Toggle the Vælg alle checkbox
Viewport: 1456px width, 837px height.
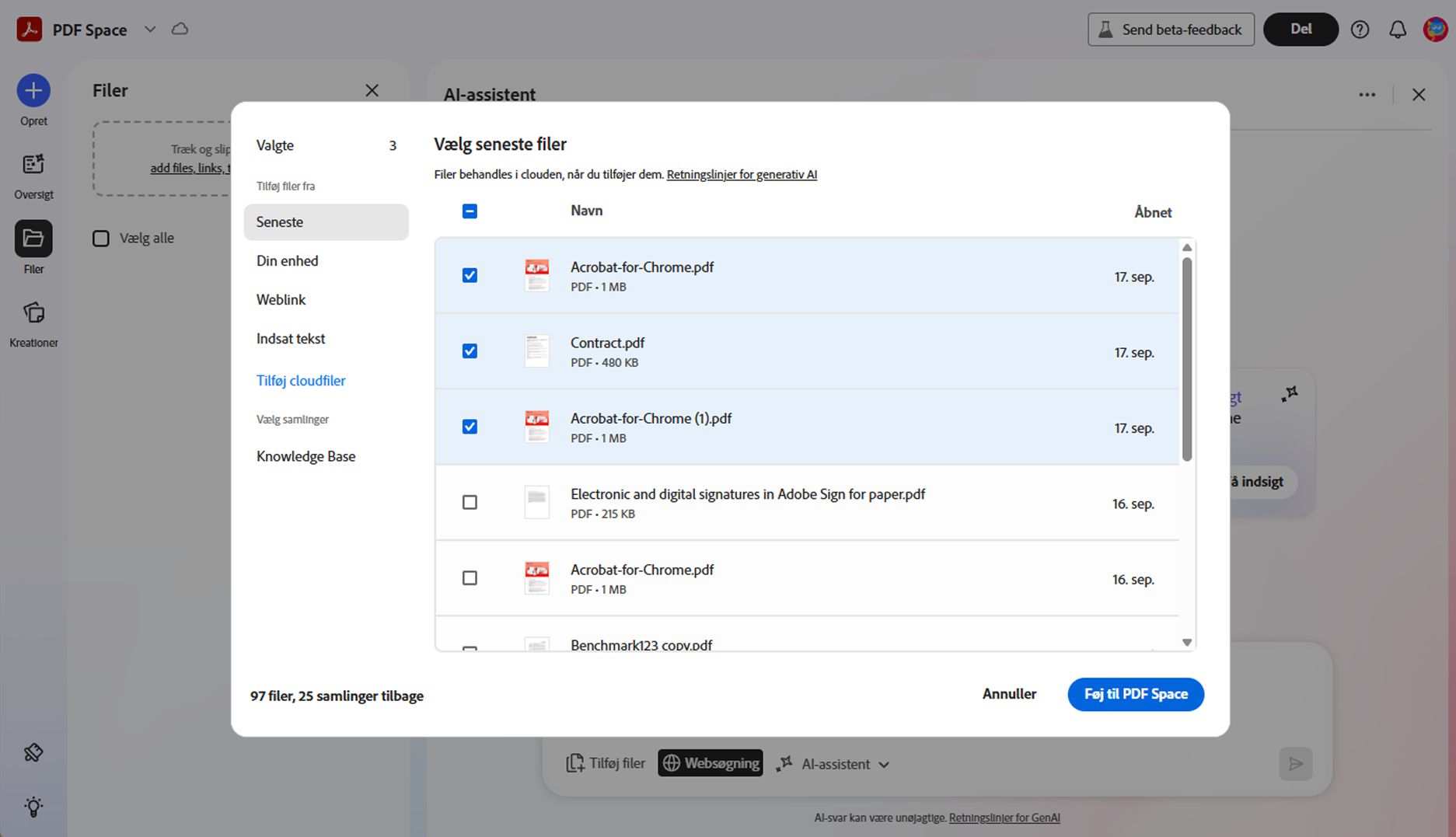(101, 239)
